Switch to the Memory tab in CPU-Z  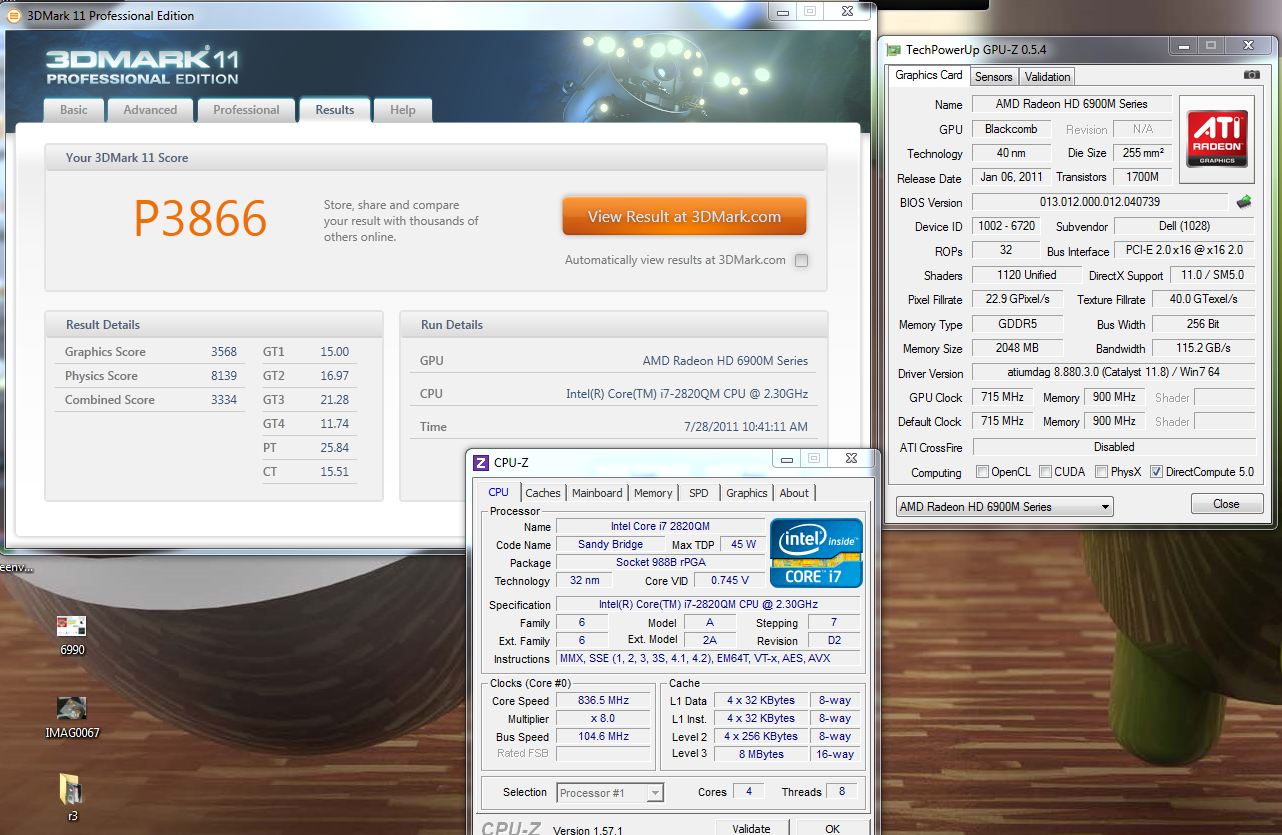(653, 493)
